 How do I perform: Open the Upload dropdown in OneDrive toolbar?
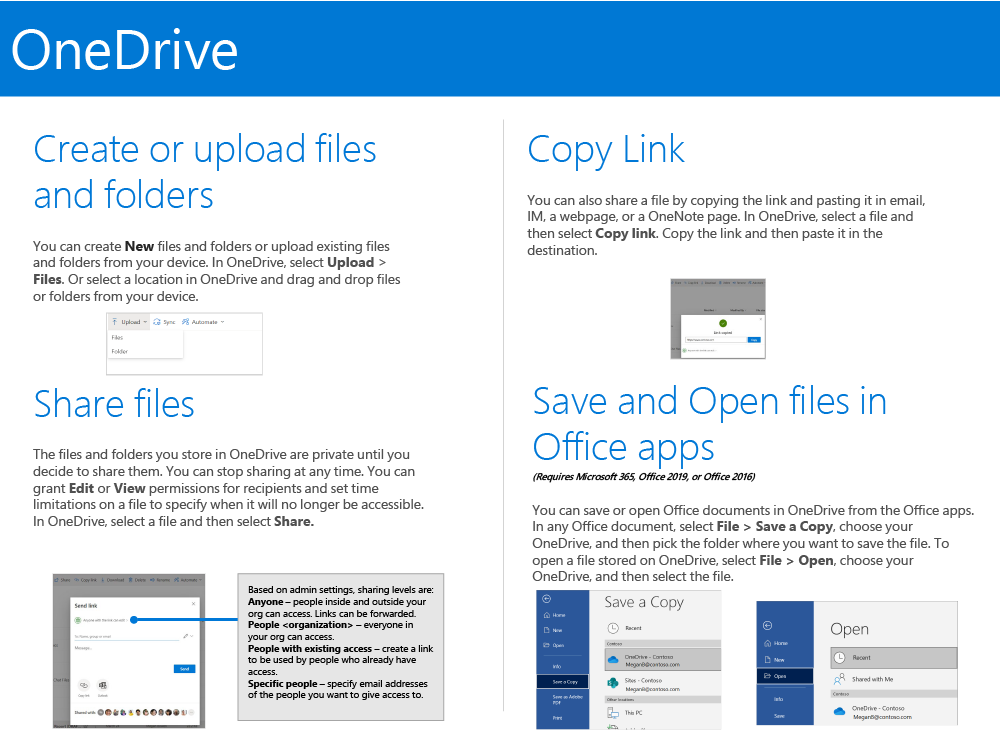(129, 322)
